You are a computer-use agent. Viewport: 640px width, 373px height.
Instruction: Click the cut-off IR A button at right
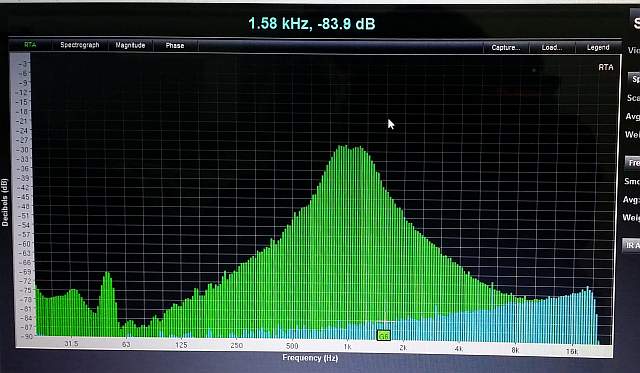pyautogui.click(x=631, y=245)
